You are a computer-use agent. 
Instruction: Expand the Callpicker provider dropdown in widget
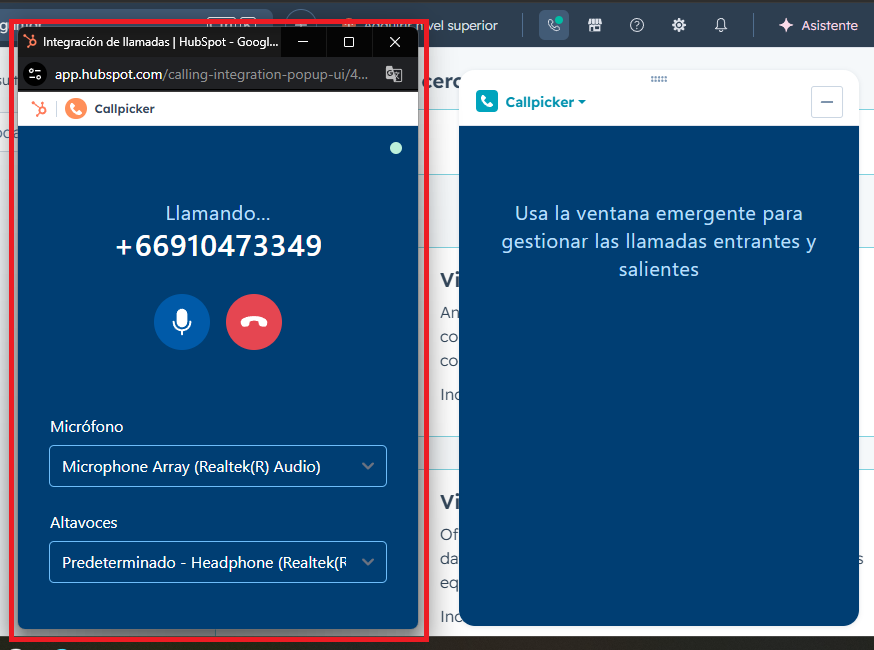pyautogui.click(x=545, y=102)
